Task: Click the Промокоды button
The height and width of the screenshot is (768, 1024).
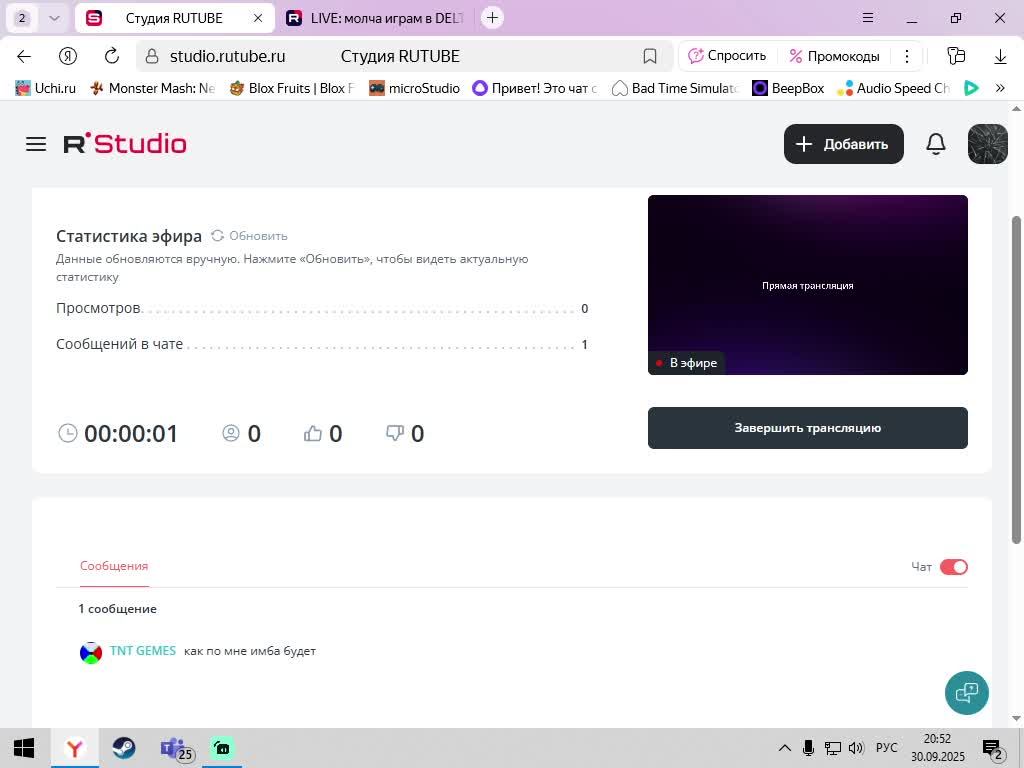Action: point(834,56)
